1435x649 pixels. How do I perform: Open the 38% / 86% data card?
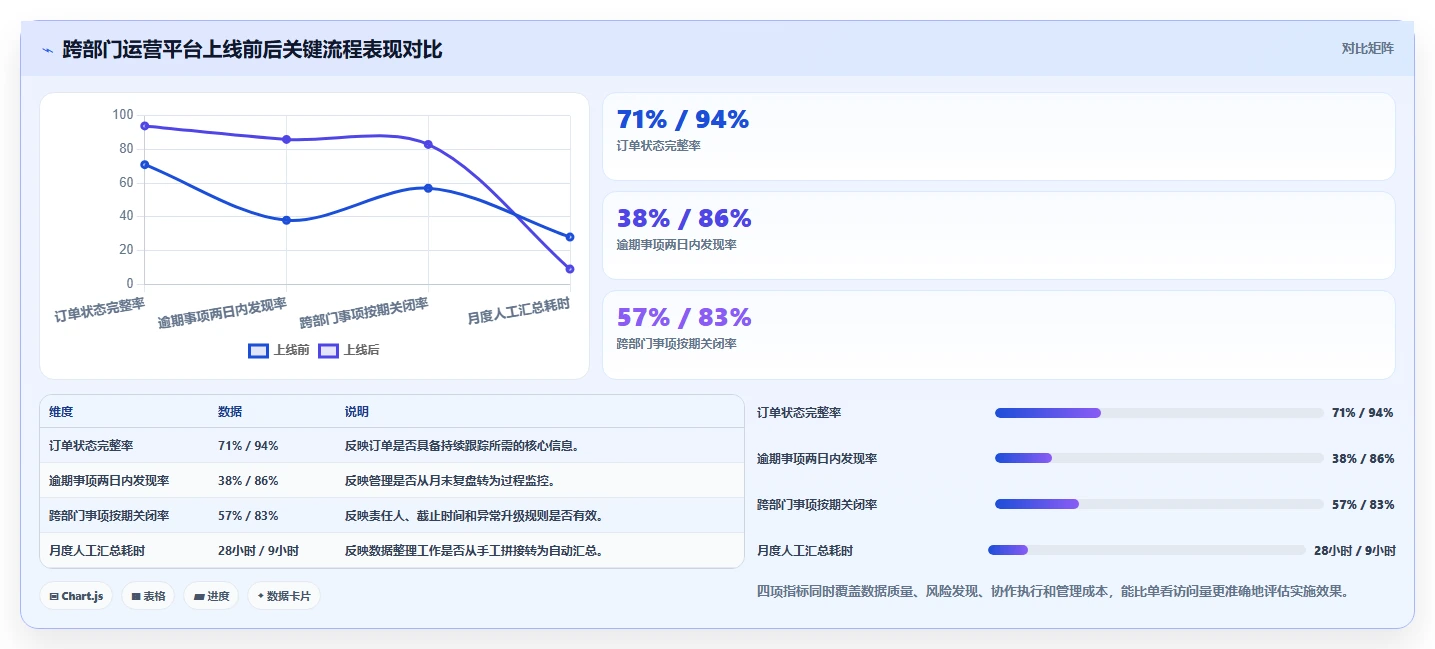click(998, 235)
